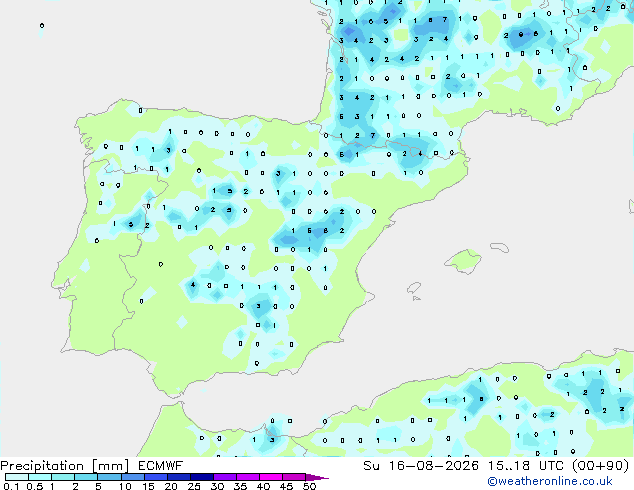The image size is (634, 490).
Task: Click the Mallorca island on the map
Action: [463, 261]
